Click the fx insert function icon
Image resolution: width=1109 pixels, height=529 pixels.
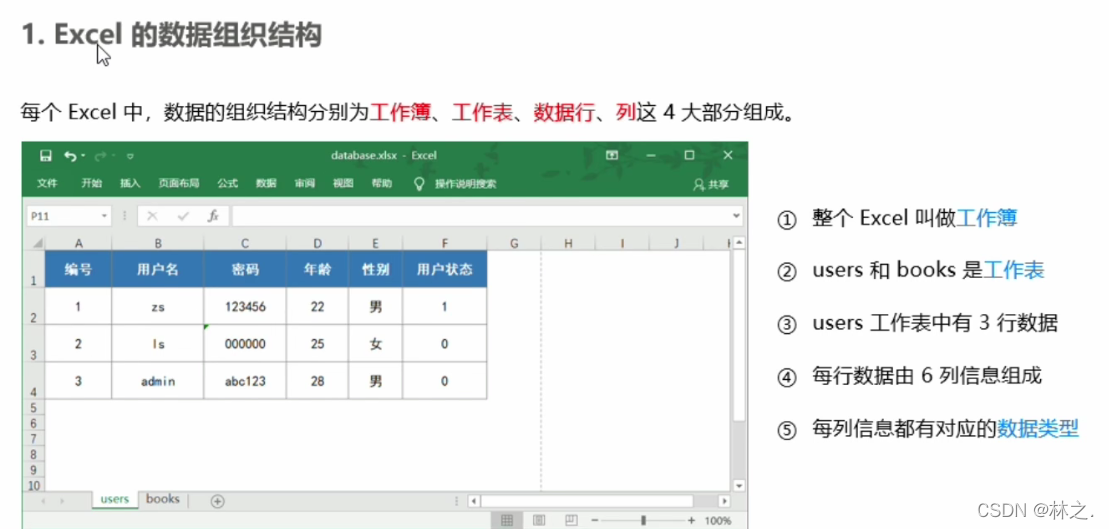pos(213,216)
